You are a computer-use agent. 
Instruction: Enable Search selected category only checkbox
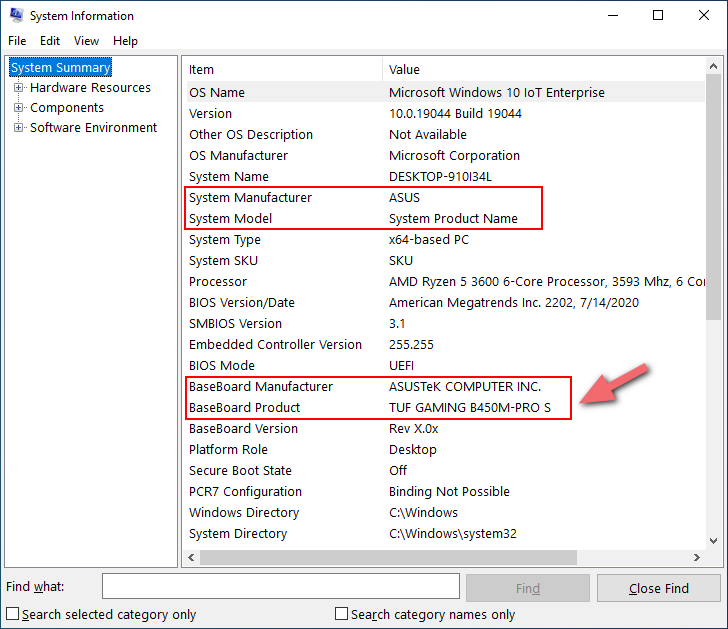[x=13, y=614]
